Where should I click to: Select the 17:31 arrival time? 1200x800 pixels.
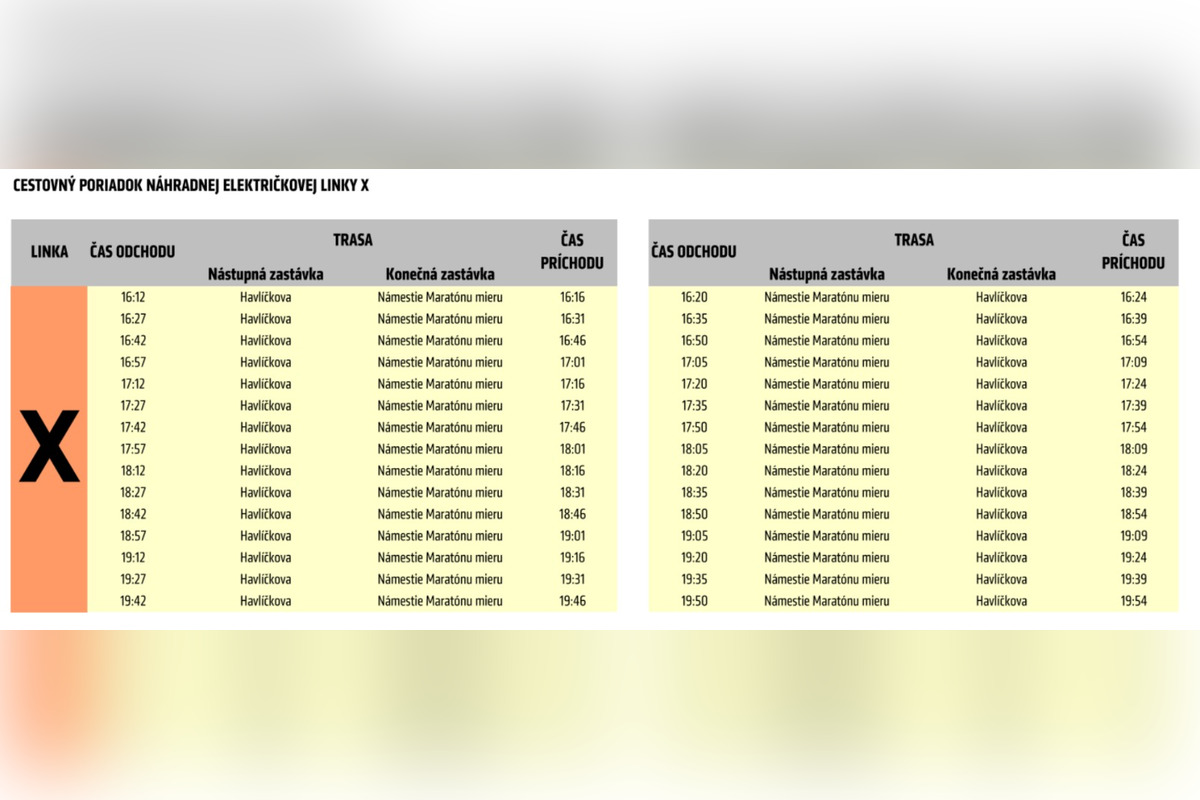click(572, 406)
